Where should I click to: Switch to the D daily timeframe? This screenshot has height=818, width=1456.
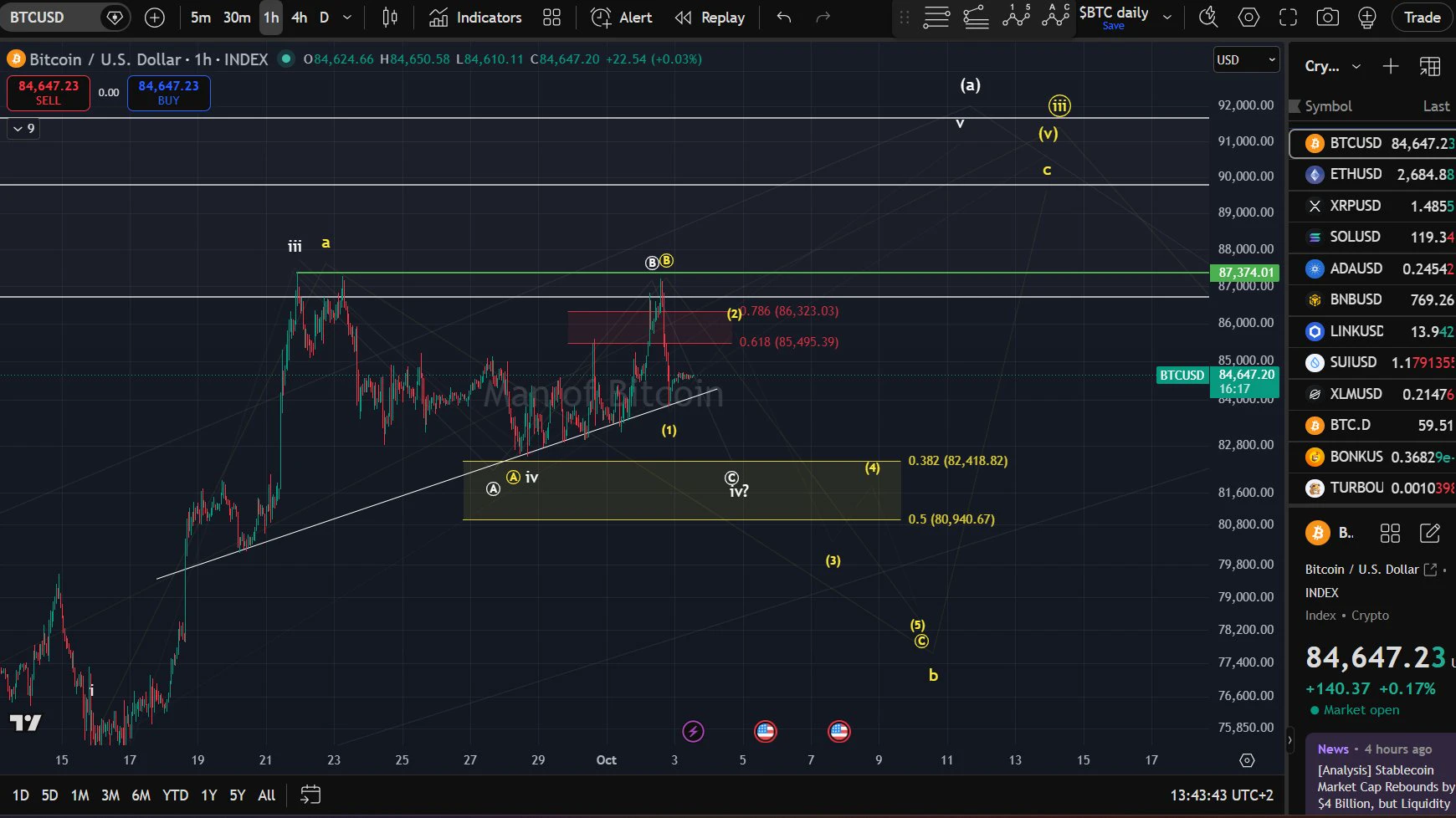pos(324,18)
